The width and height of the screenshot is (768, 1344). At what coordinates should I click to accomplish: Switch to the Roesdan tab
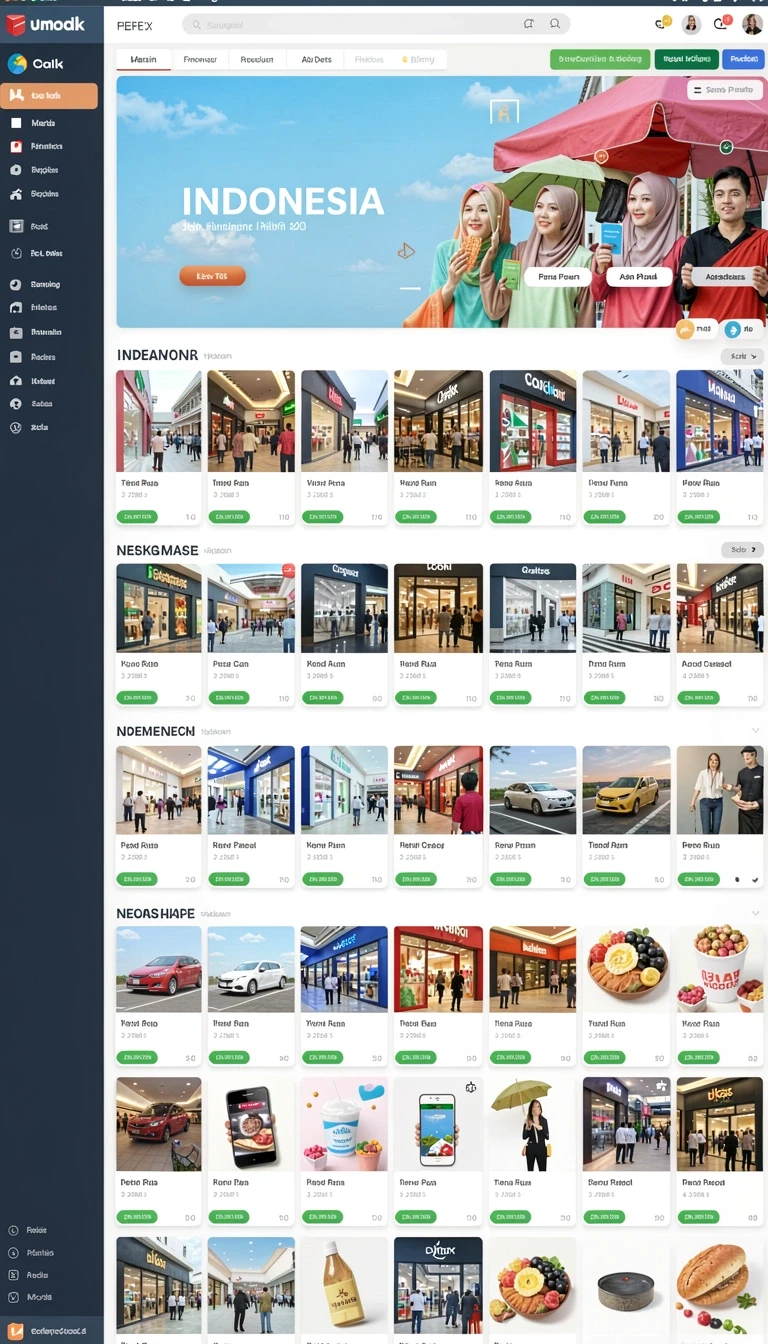pyautogui.click(x=257, y=60)
